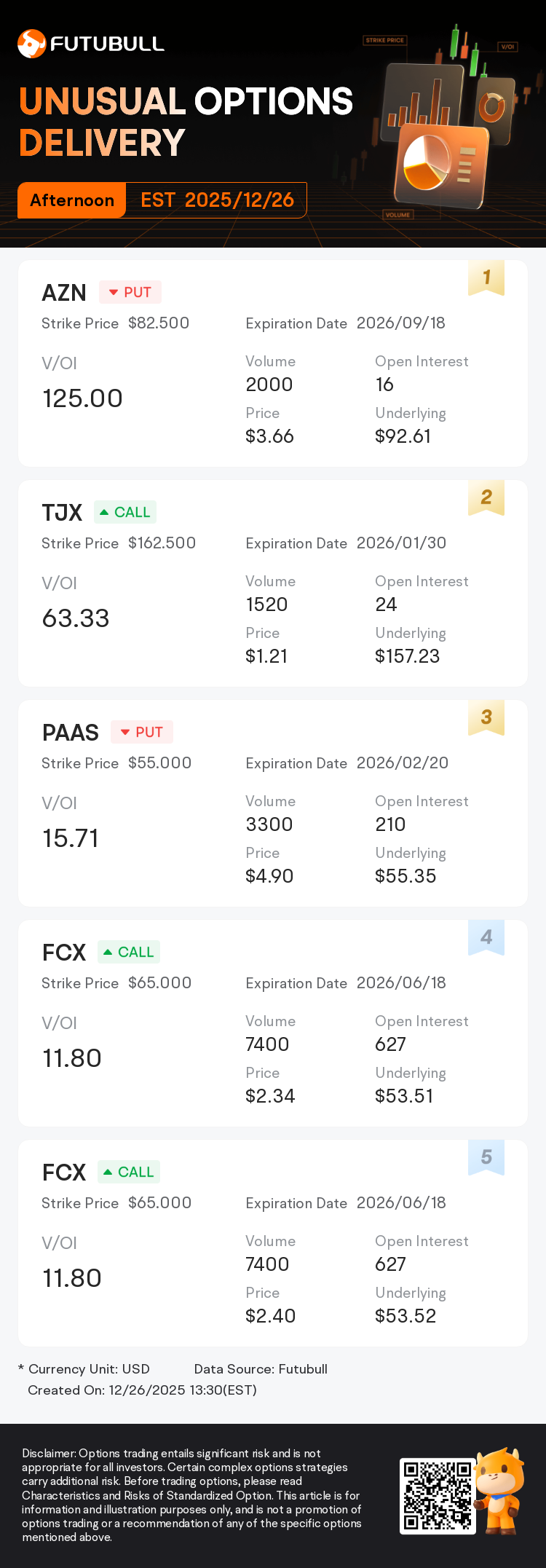
Task: Click the EST 2025/12/26 date label
Action: tap(217, 200)
